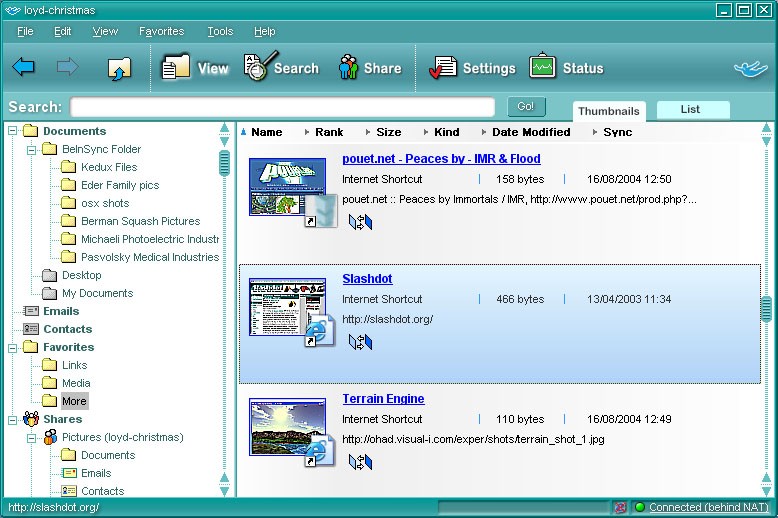This screenshot has height=518, width=778.
Task: Go back with the blue back arrow
Action: point(23,66)
